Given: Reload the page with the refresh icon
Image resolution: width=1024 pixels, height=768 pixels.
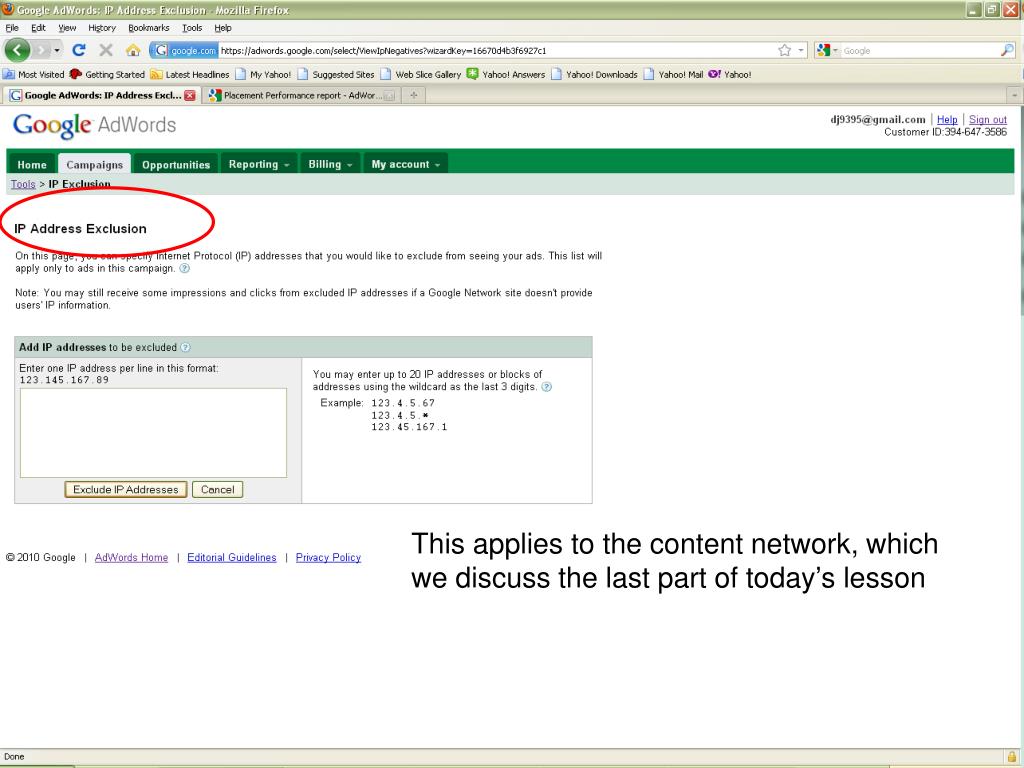Looking at the screenshot, I should tap(79, 50).
